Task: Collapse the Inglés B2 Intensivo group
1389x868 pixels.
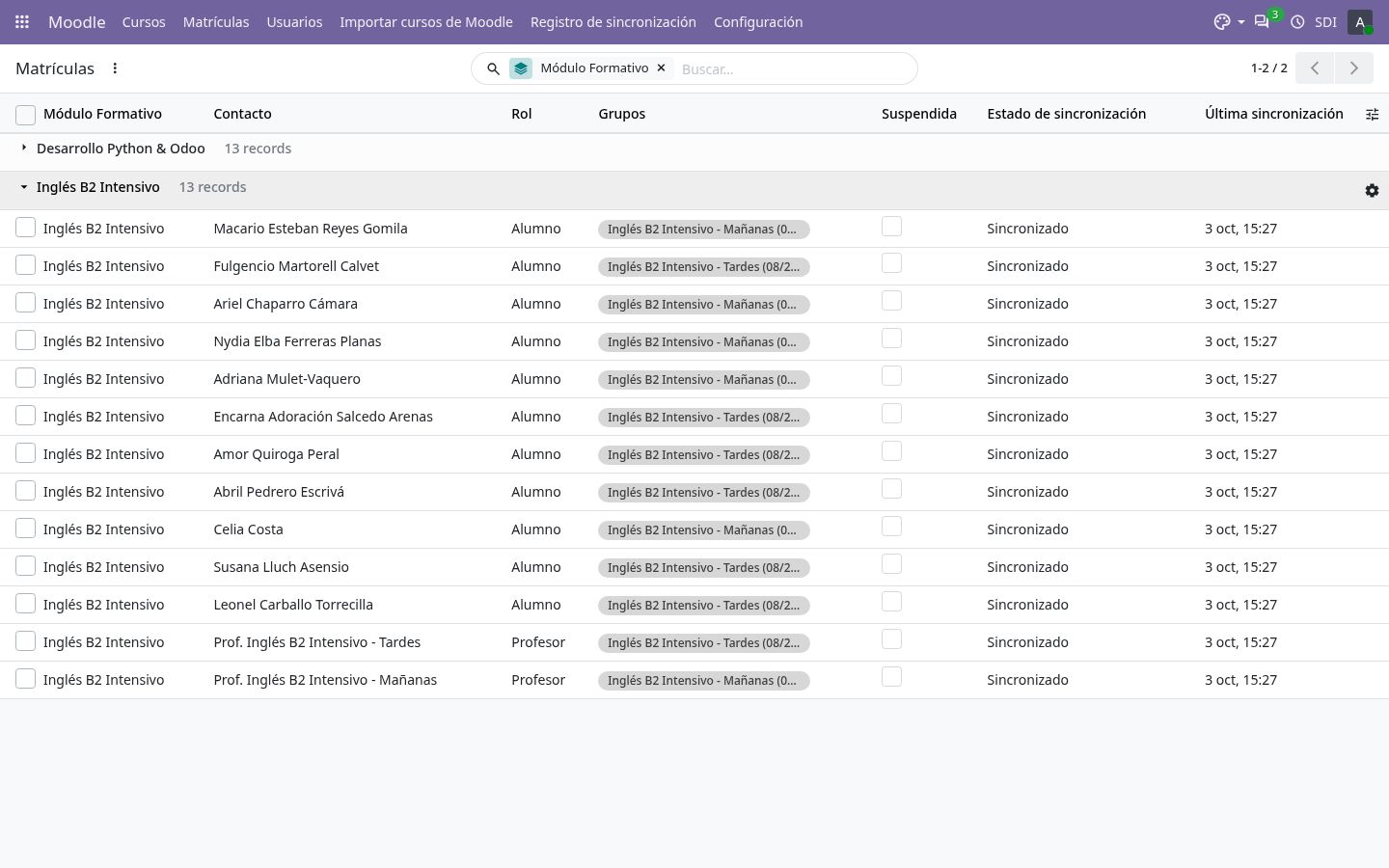Action: click(x=24, y=187)
